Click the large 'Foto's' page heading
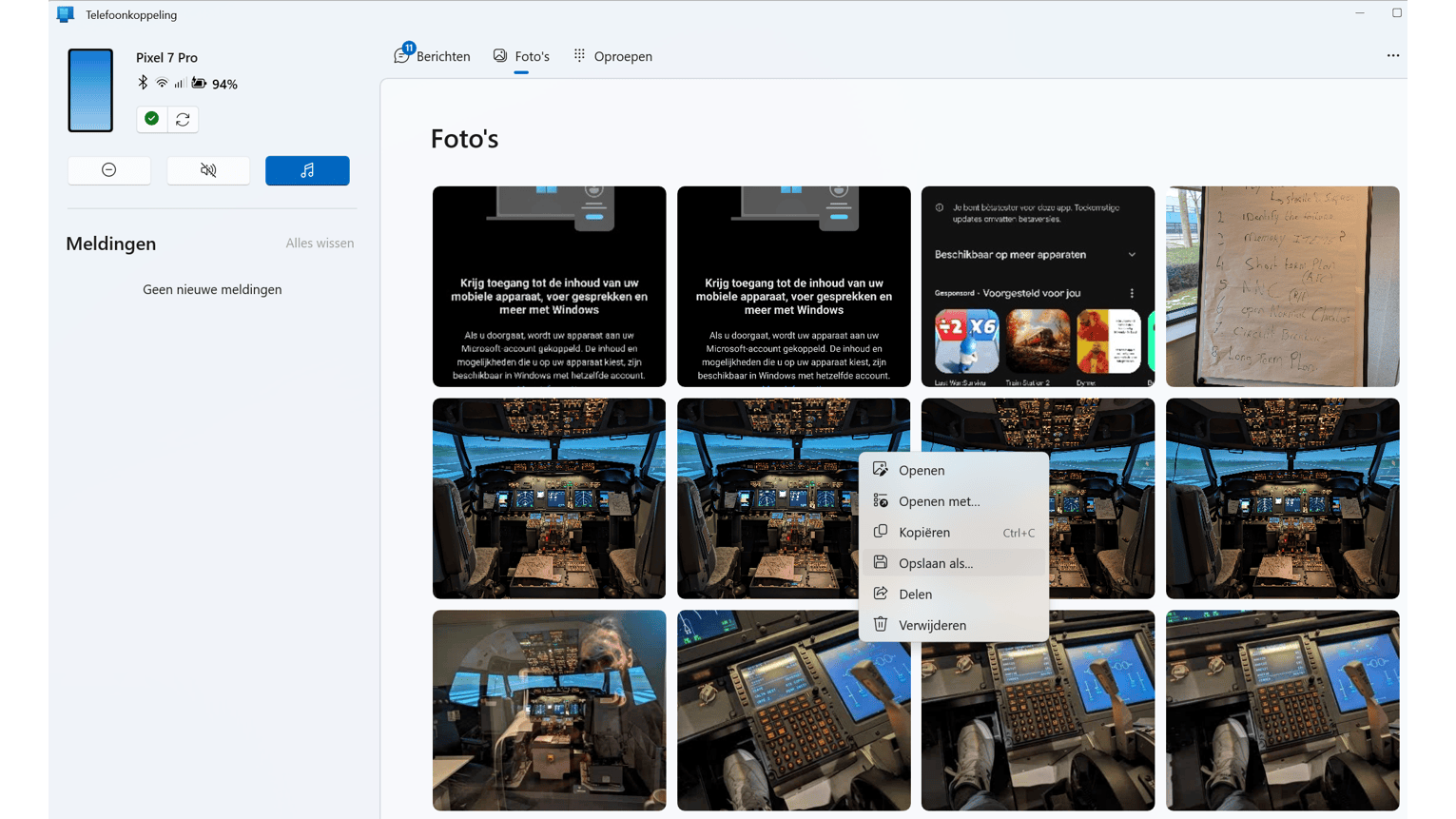This screenshot has width=1456, height=819. [464, 139]
